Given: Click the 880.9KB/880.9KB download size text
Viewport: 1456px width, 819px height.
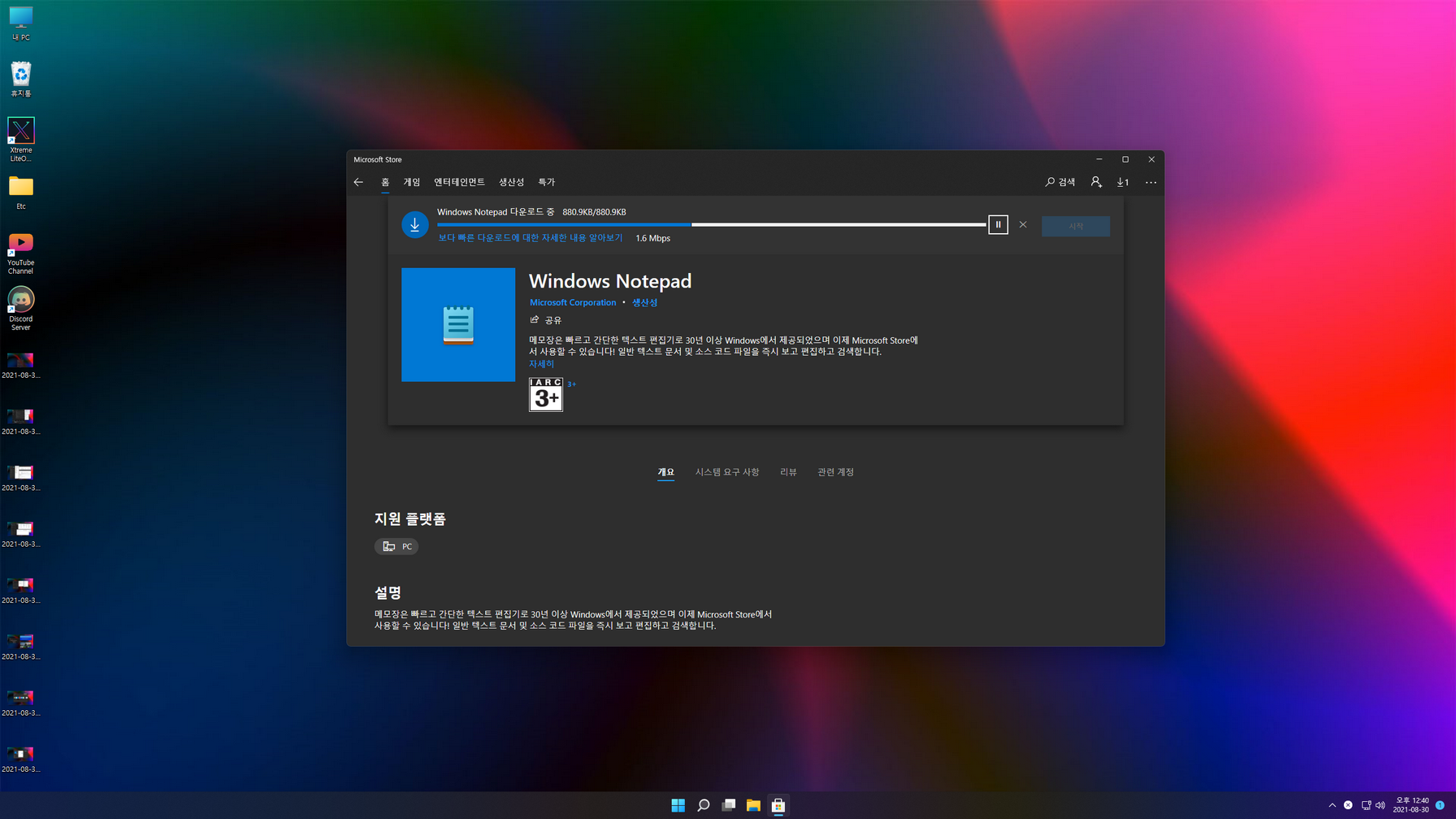Looking at the screenshot, I should coord(594,212).
